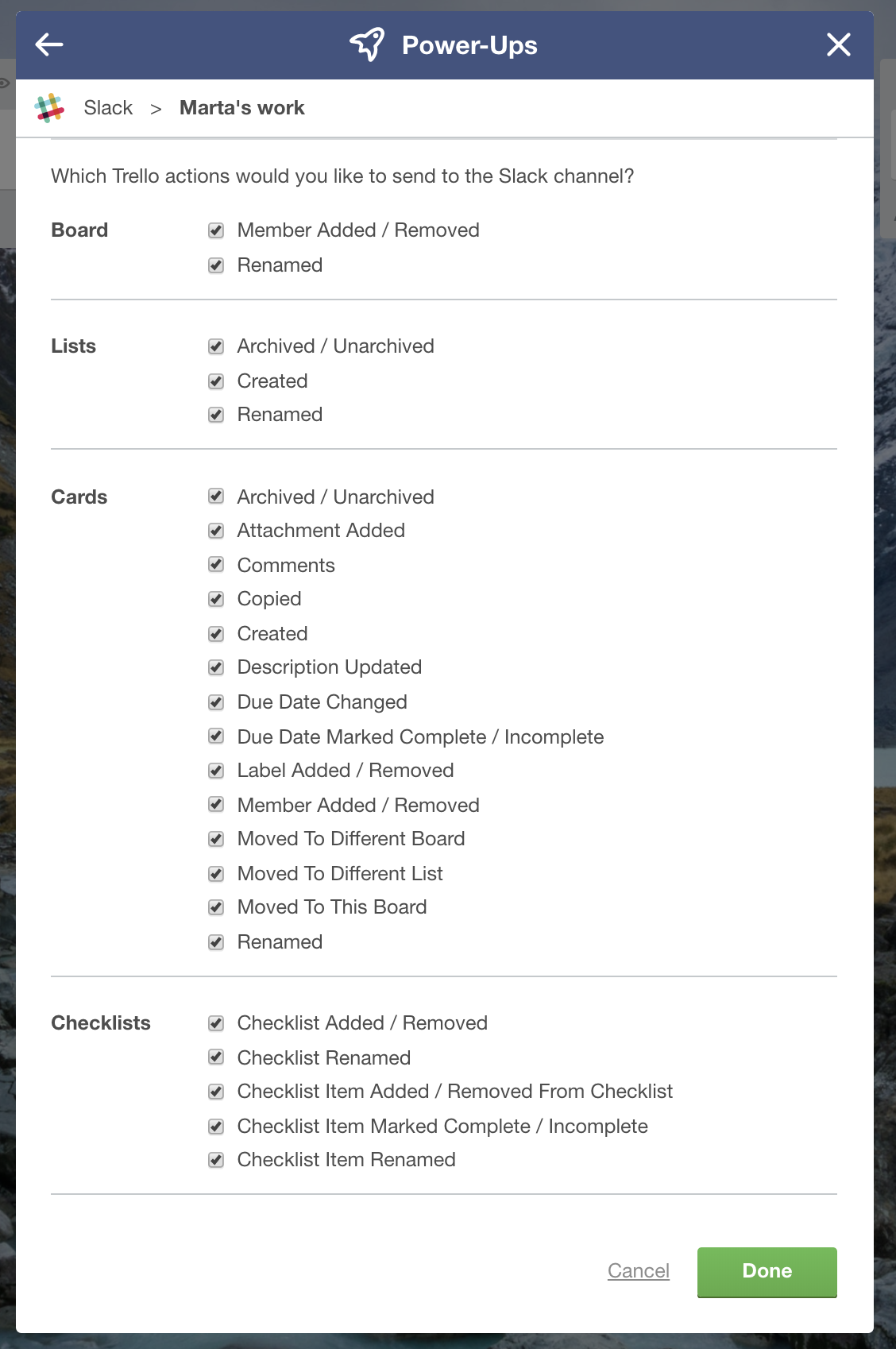Close the Power-Ups dialog
896x1349 pixels.
point(838,44)
